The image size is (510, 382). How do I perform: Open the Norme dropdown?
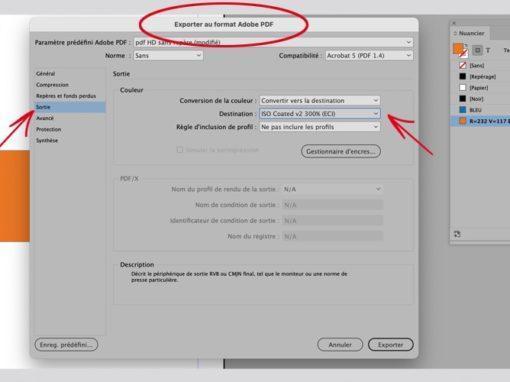pos(168,56)
